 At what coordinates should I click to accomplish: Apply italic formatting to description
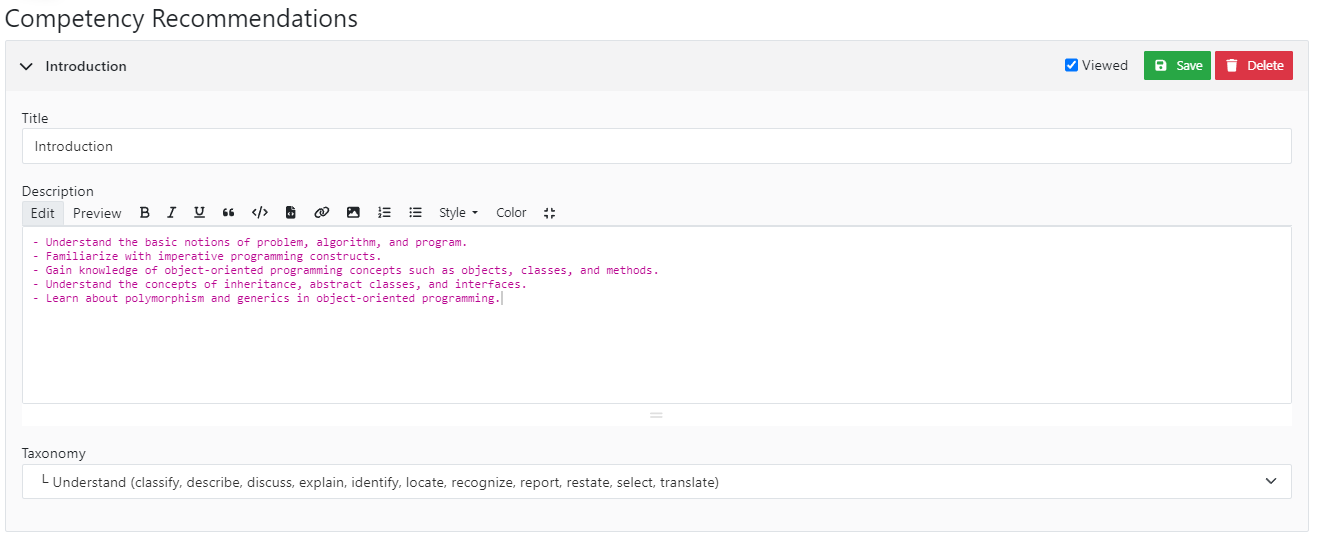(172, 213)
